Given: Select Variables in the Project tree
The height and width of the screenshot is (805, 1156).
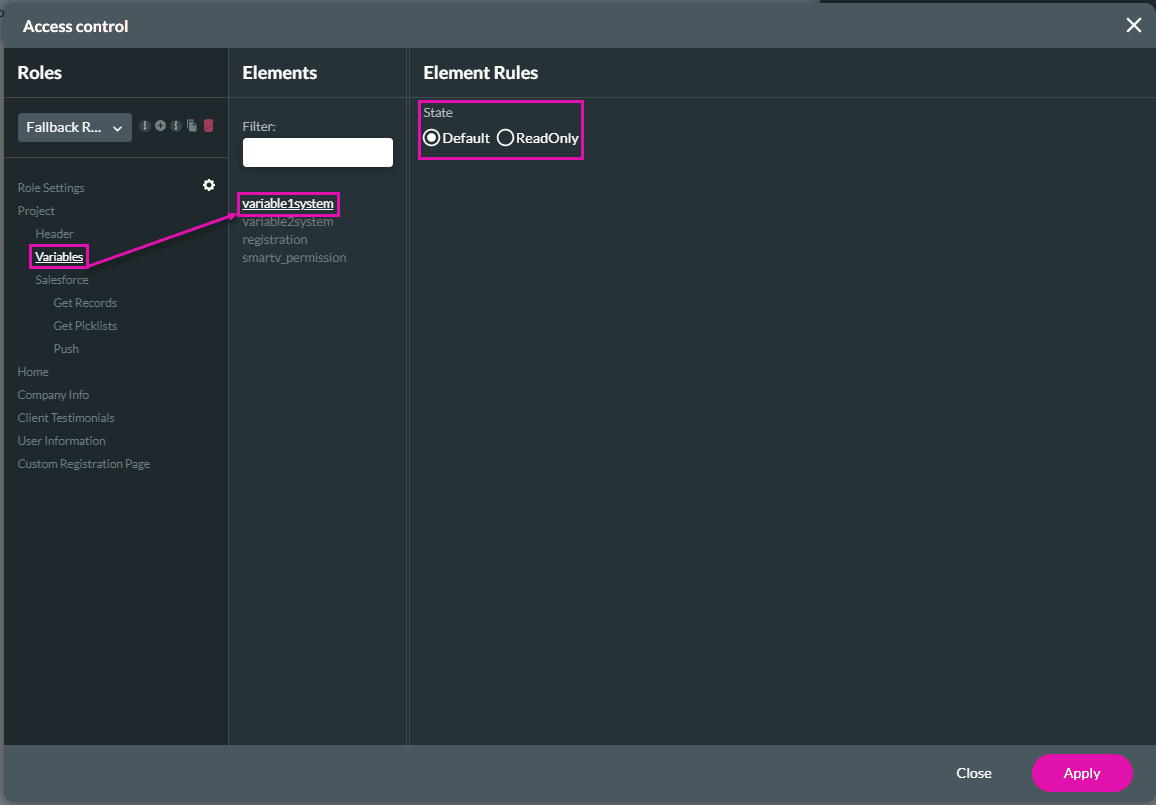Looking at the screenshot, I should pyautogui.click(x=59, y=257).
